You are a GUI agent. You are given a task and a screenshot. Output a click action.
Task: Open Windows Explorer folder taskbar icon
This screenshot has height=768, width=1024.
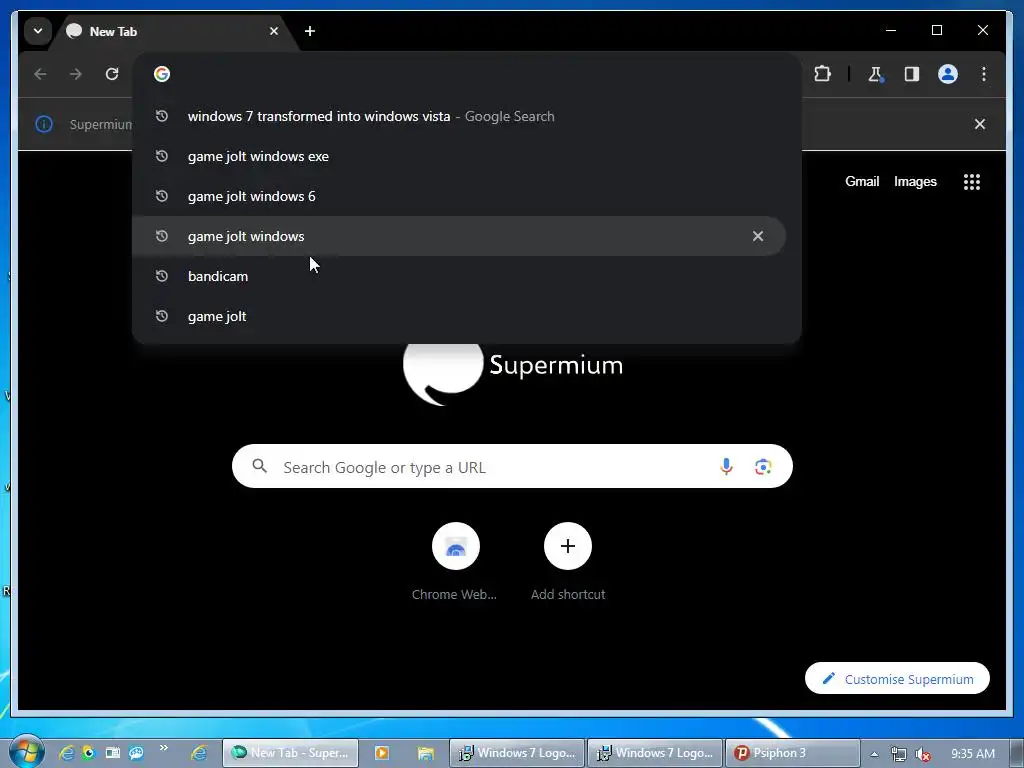click(426, 753)
